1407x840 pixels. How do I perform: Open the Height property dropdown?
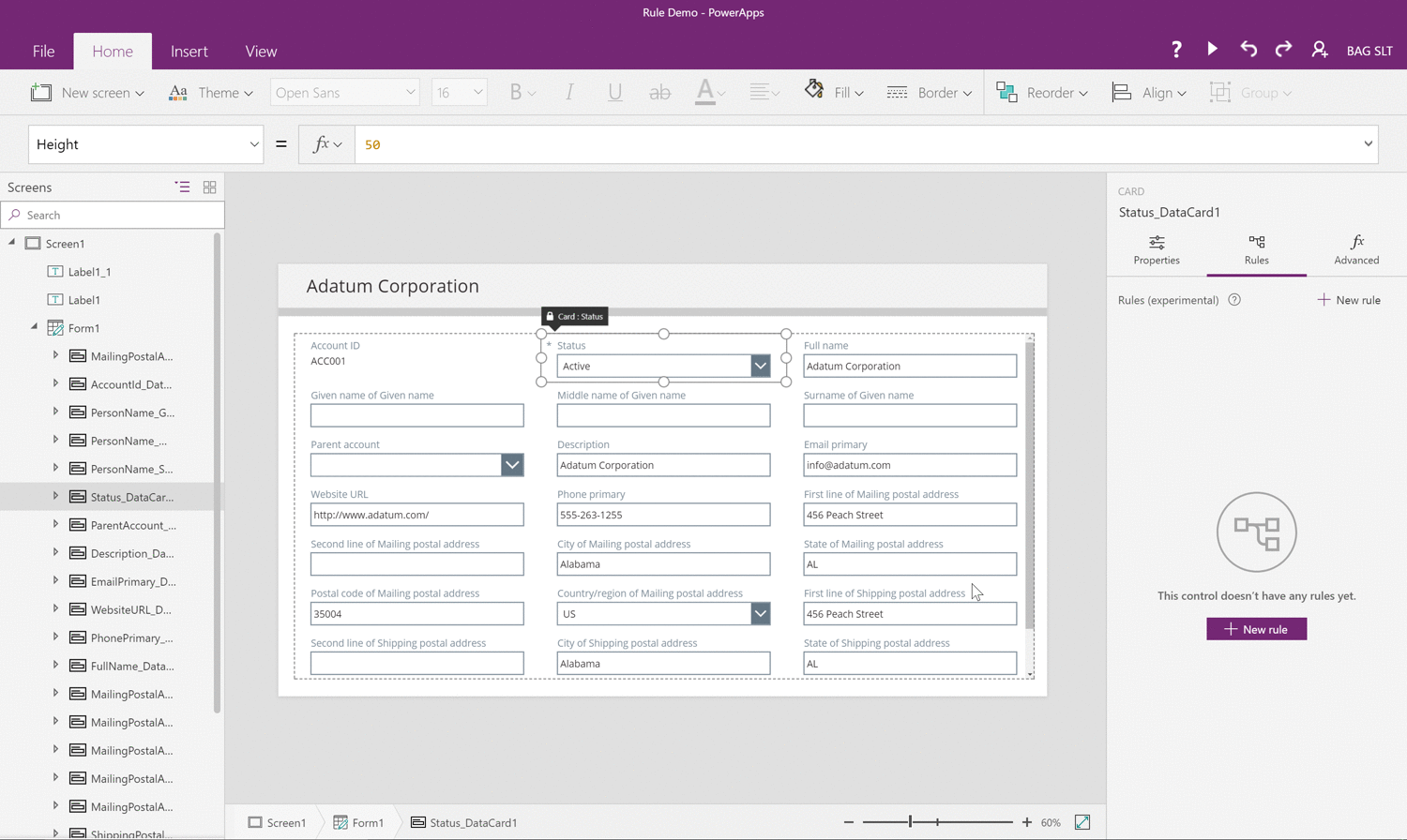coord(253,144)
